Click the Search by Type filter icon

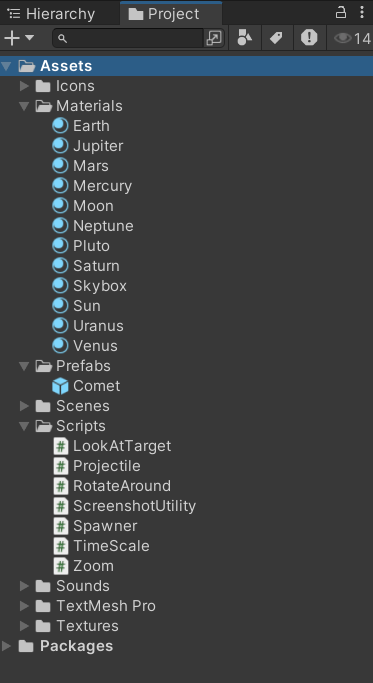pyautogui.click(x=244, y=38)
